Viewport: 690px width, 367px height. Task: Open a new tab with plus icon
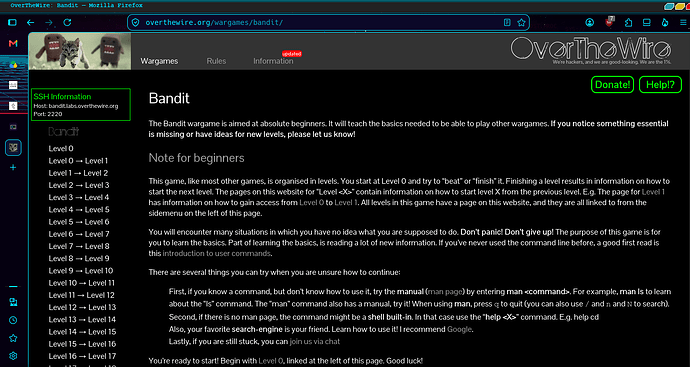(x=13, y=167)
